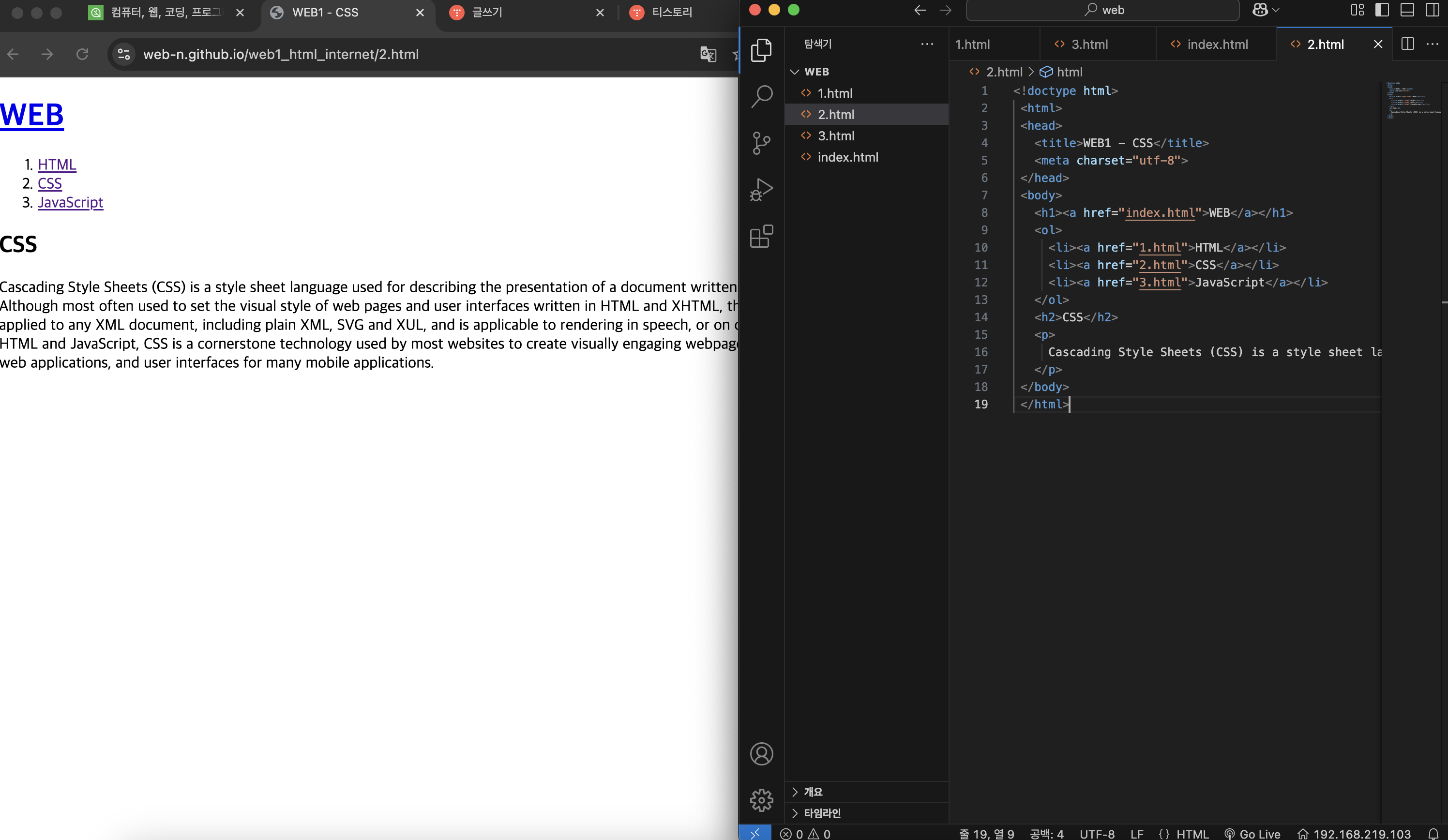Screen dimensions: 1448x840
Task: Open the Search view in activity bar
Action: point(761,96)
